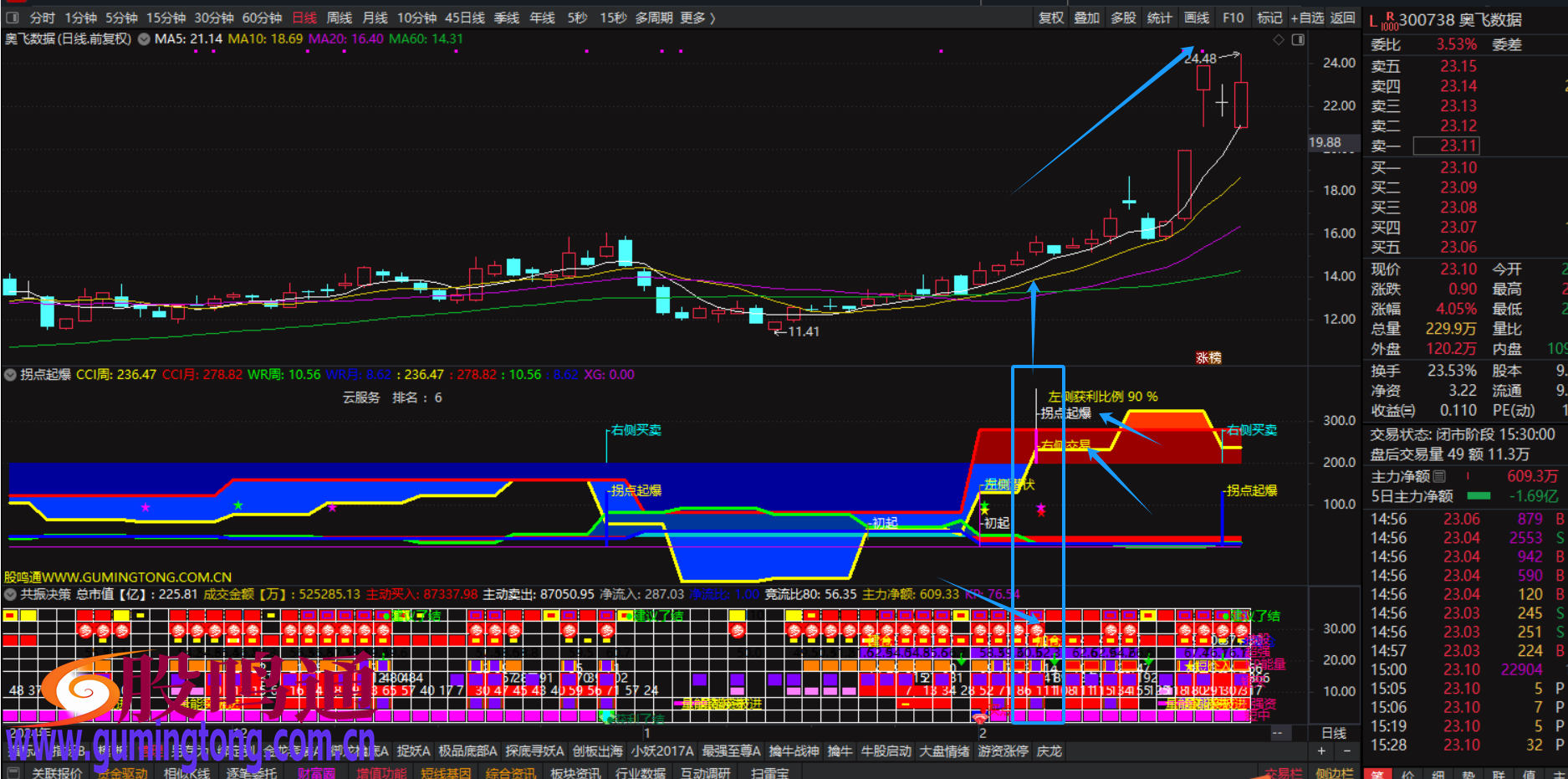Expand the MA indicator dropdown arrow
Viewport: 1568px width, 779px height.
144,39
